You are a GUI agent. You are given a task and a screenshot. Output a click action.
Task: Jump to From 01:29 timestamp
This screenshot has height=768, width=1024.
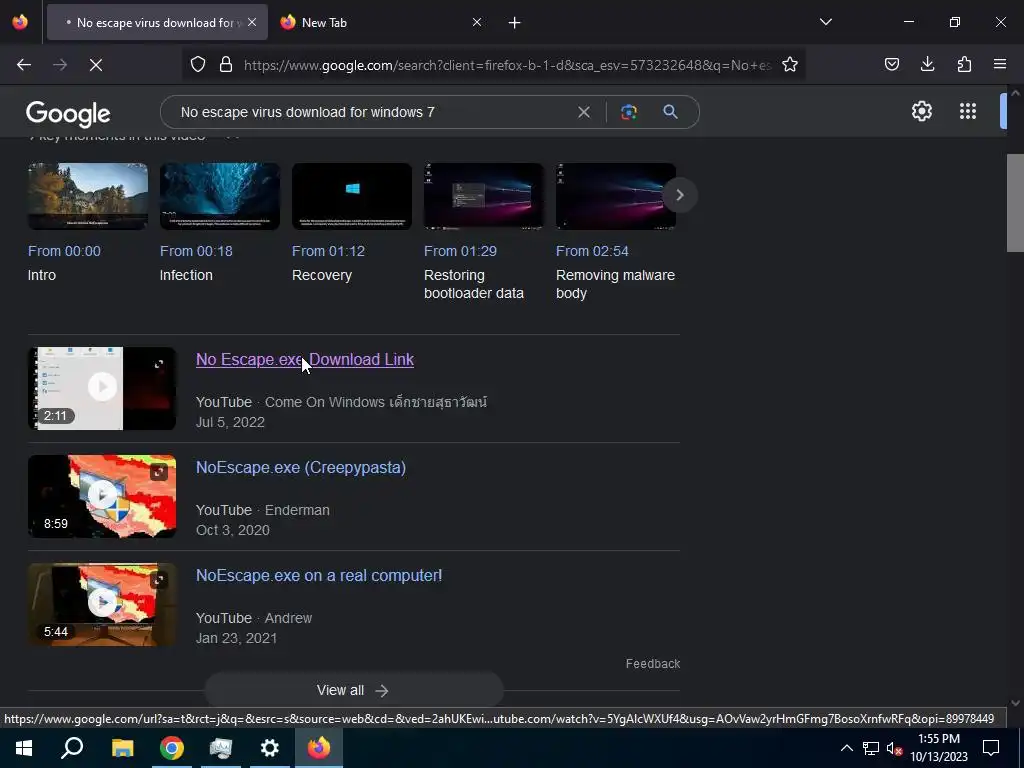(x=460, y=251)
